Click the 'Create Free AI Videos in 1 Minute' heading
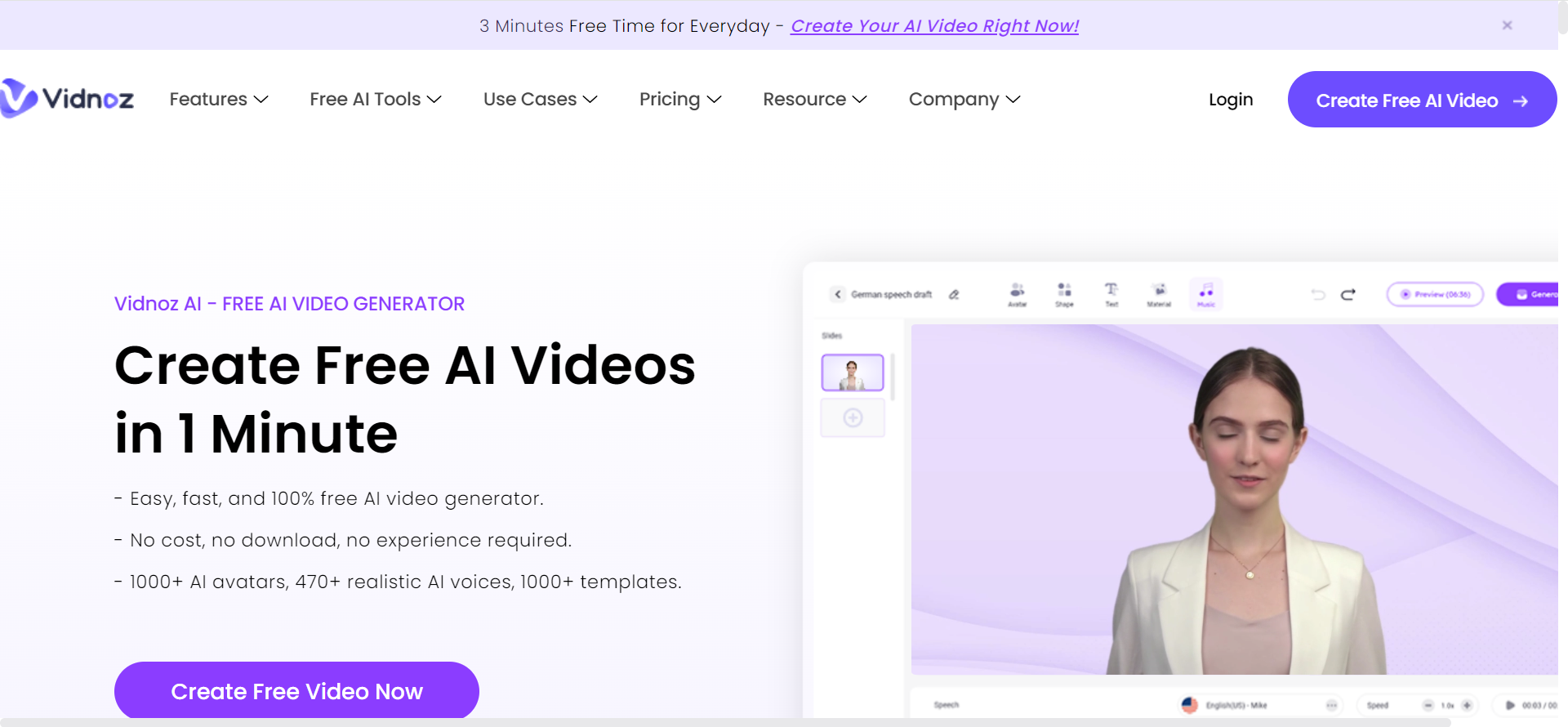The width and height of the screenshot is (1568, 727). click(405, 399)
